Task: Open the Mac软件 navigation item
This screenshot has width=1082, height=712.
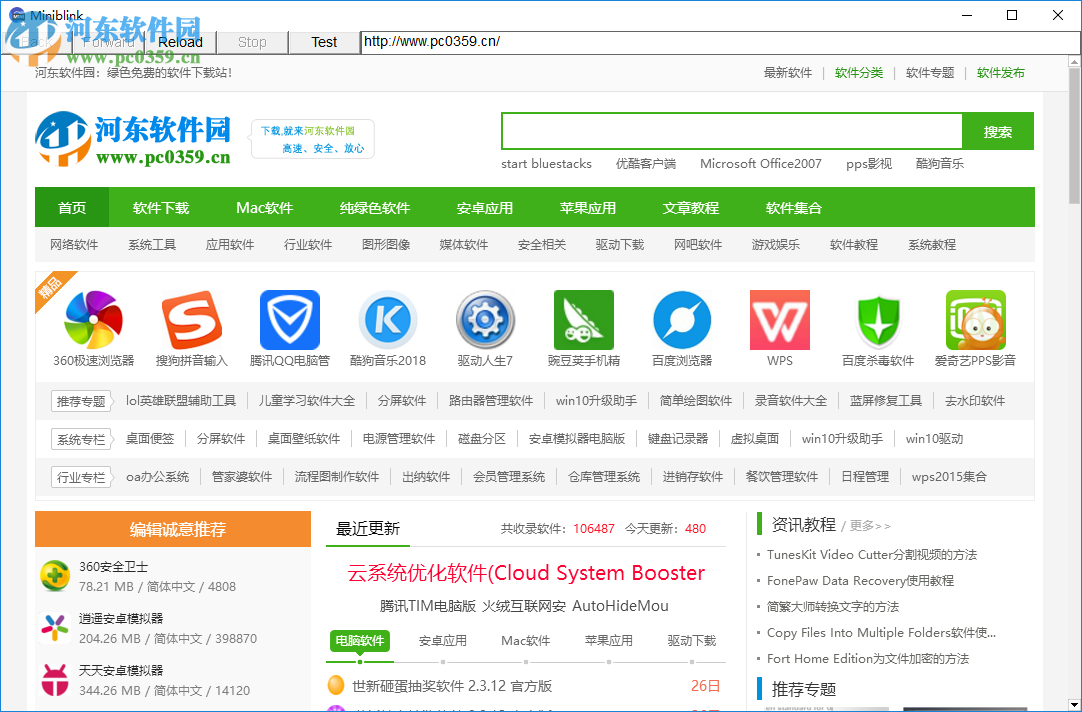Action: [x=264, y=208]
